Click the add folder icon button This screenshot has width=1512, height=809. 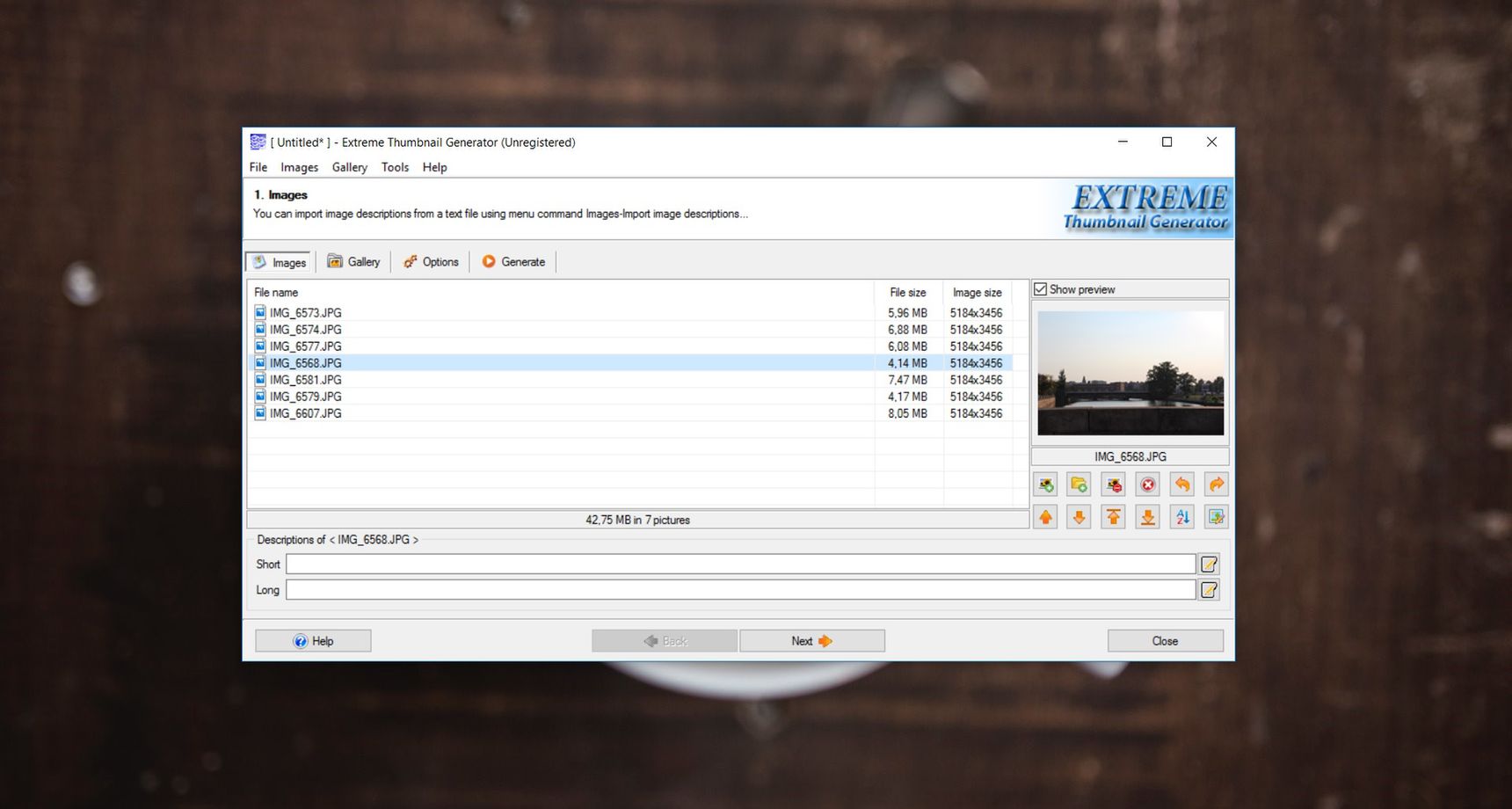coord(1079,485)
